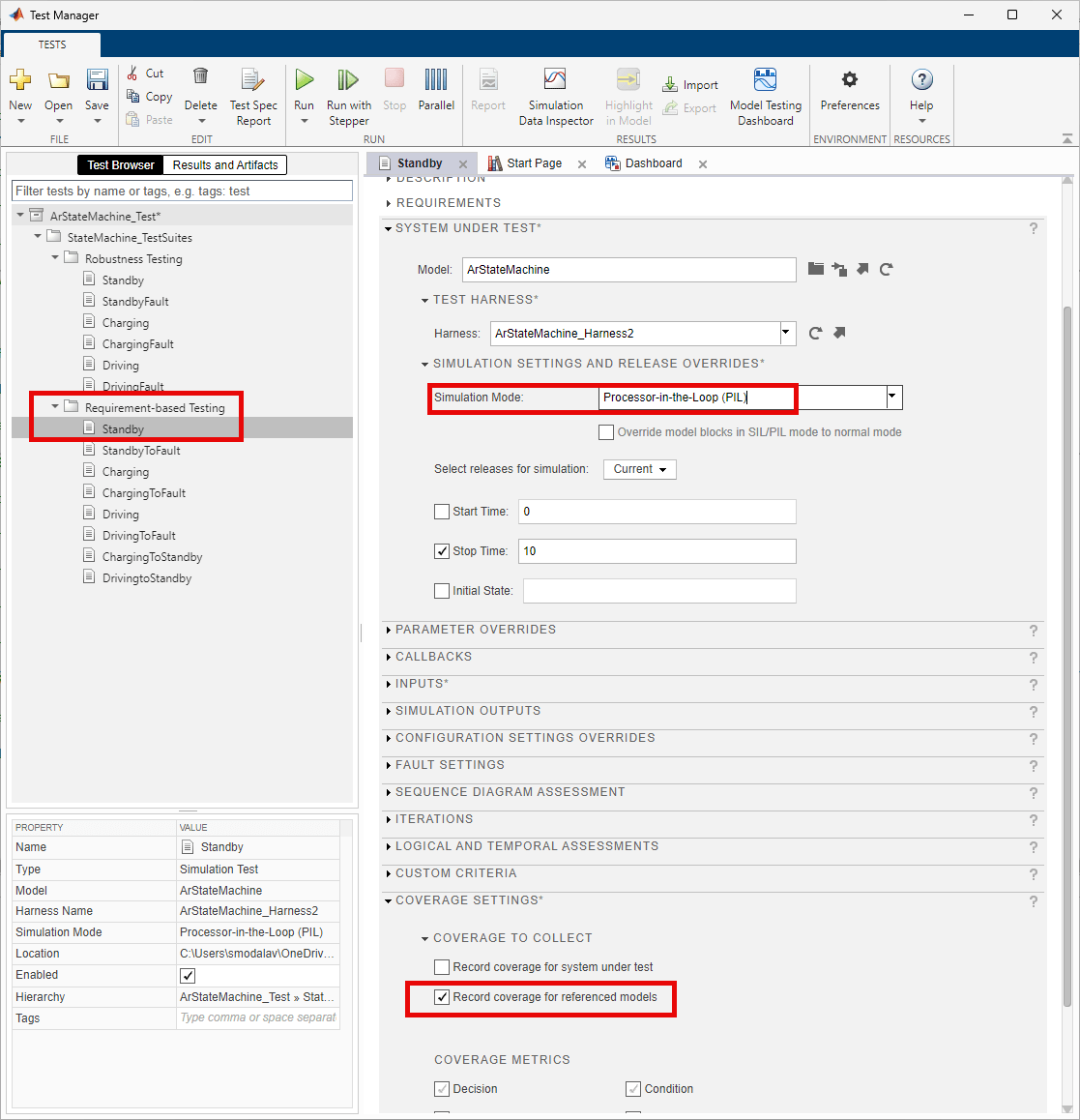Viewport: 1080px width, 1120px height.
Task: Toggle Override model blocks in SIL/PIL checkbox
Action: coord(606,432)
